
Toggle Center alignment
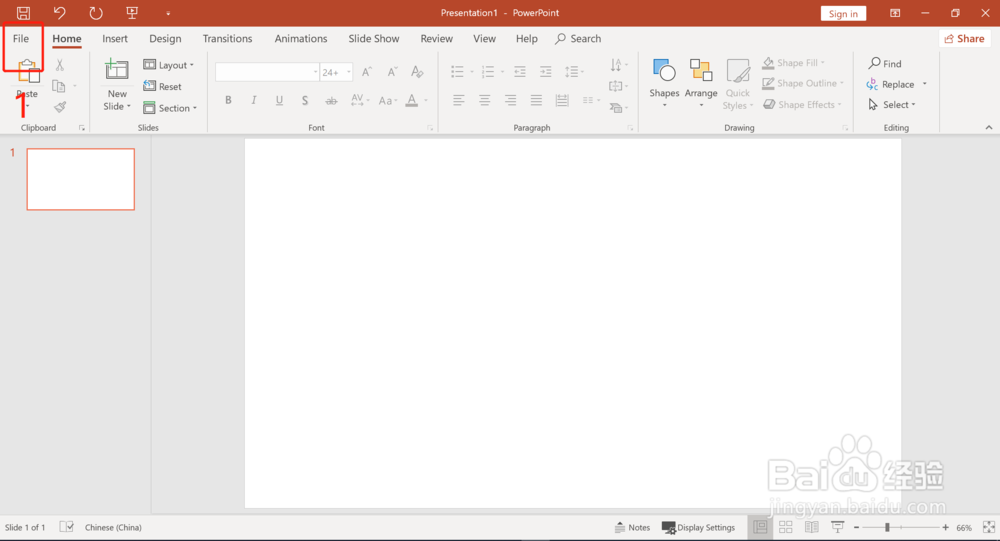485,100
